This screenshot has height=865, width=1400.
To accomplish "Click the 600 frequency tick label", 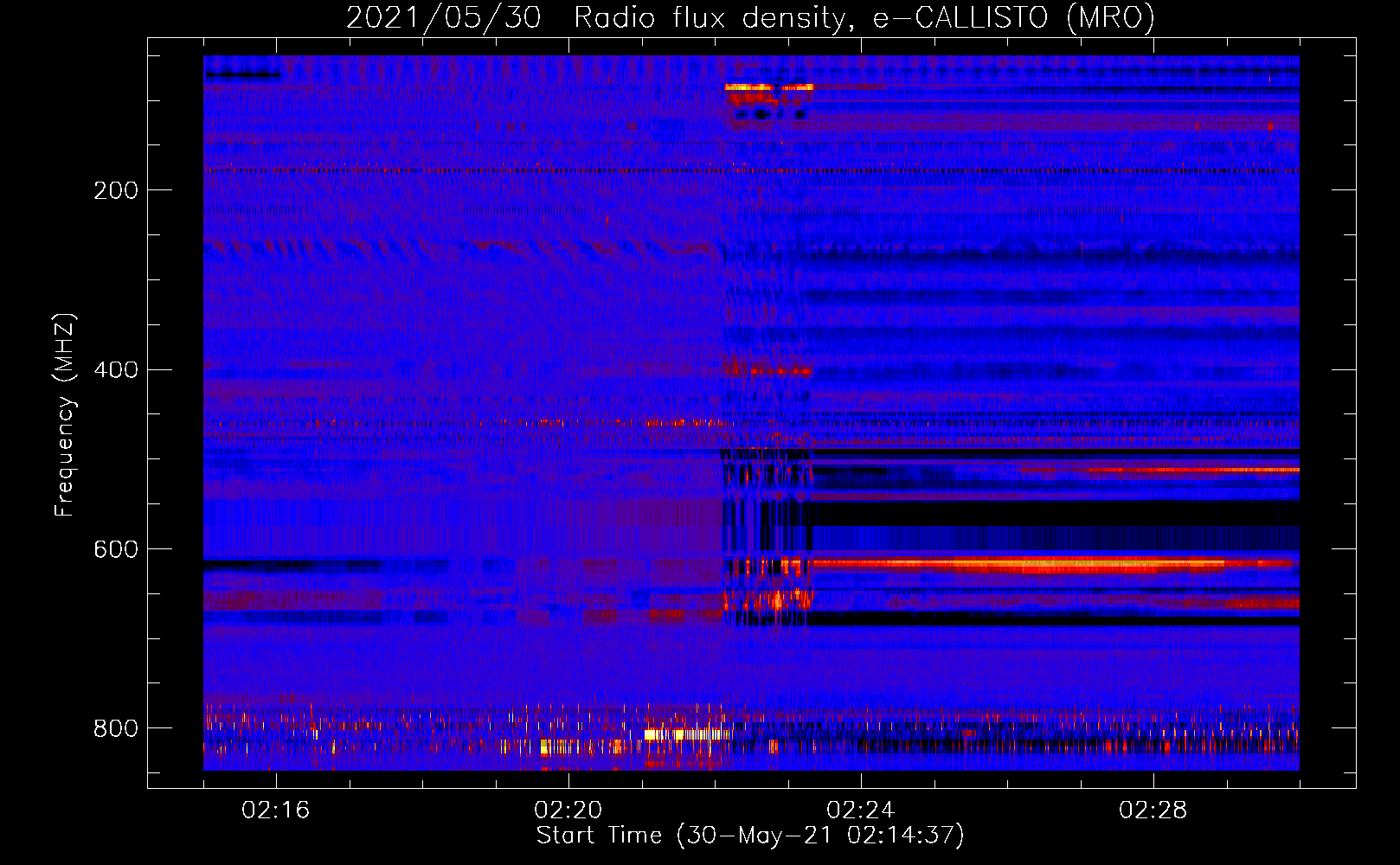I will pos(116,550).
